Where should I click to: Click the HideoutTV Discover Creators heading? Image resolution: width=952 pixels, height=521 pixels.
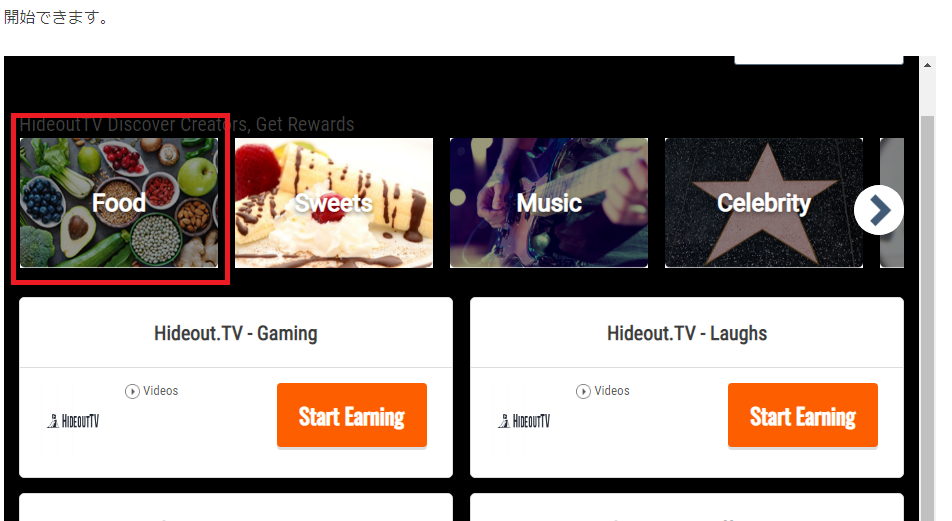[x=187, y=124]
